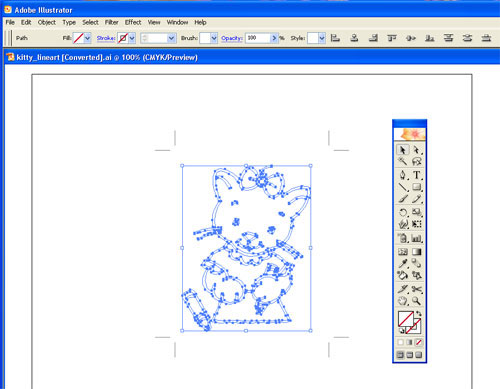
Task: Select the Zoom magnifier tool
Action: pos(417,301)
